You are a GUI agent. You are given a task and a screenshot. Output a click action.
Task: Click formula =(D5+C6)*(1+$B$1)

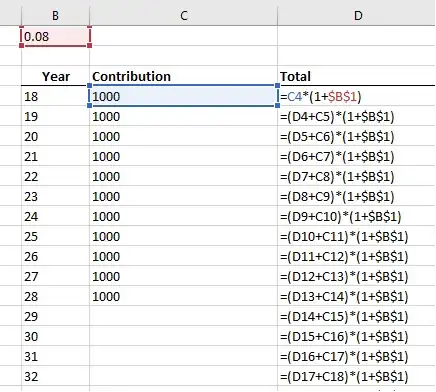pyautogui.click(x=357, y=136)
